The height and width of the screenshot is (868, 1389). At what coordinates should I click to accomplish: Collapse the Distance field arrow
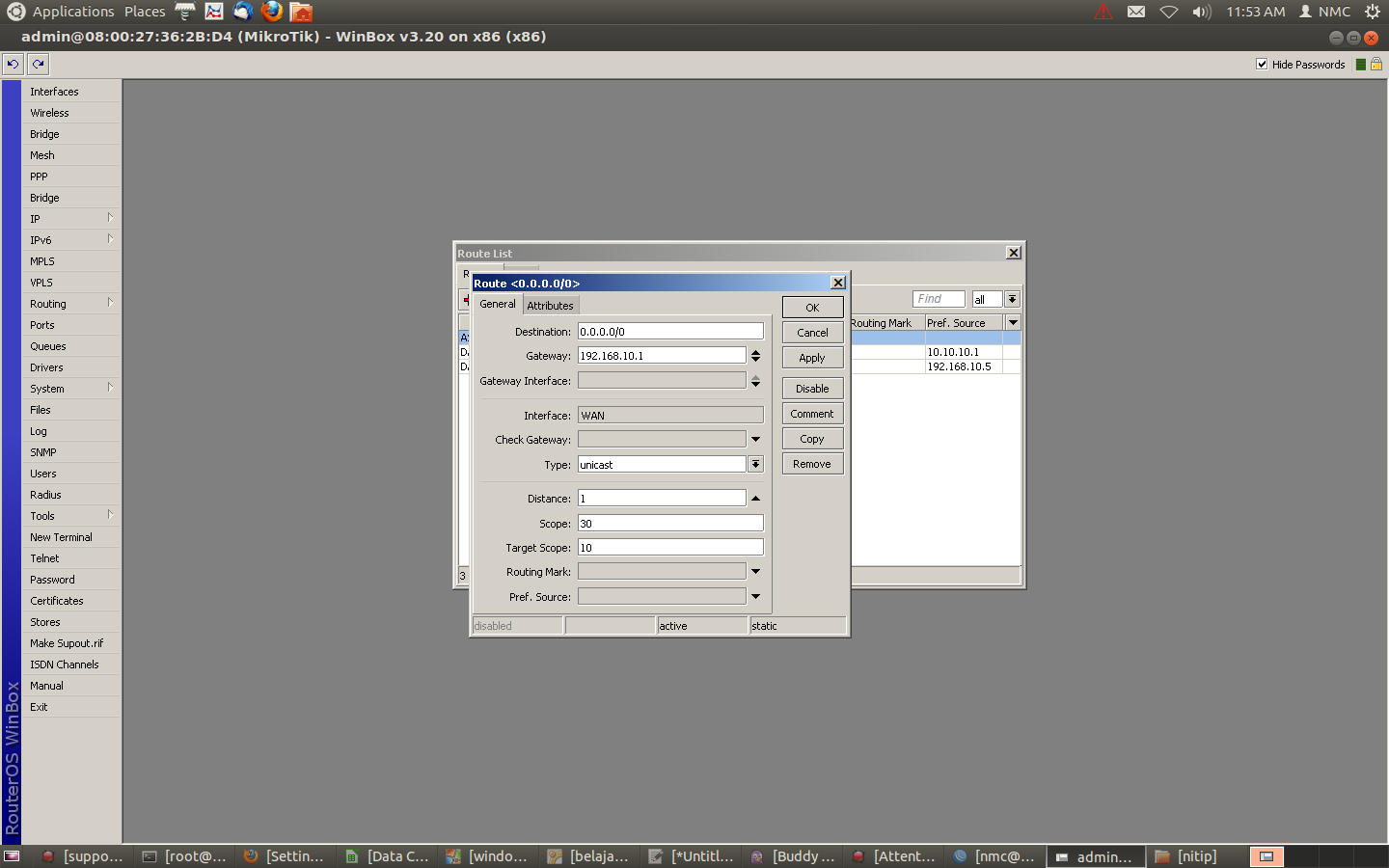[755, 499]
